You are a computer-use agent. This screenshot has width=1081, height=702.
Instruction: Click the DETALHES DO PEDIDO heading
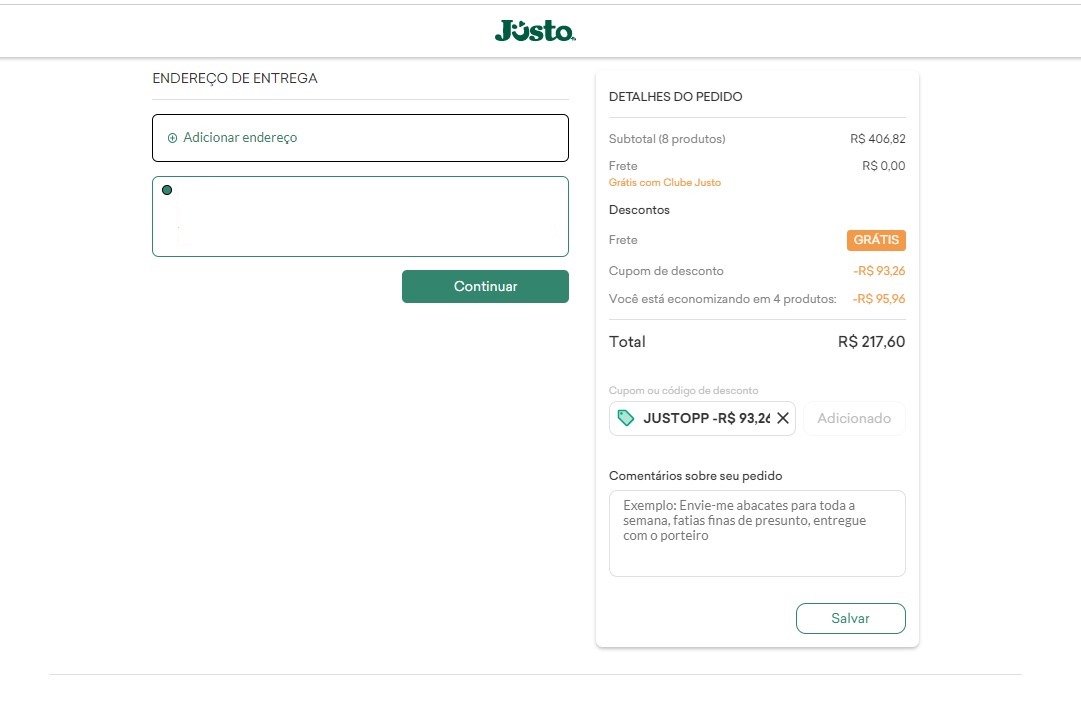click(x=676, y=97)
